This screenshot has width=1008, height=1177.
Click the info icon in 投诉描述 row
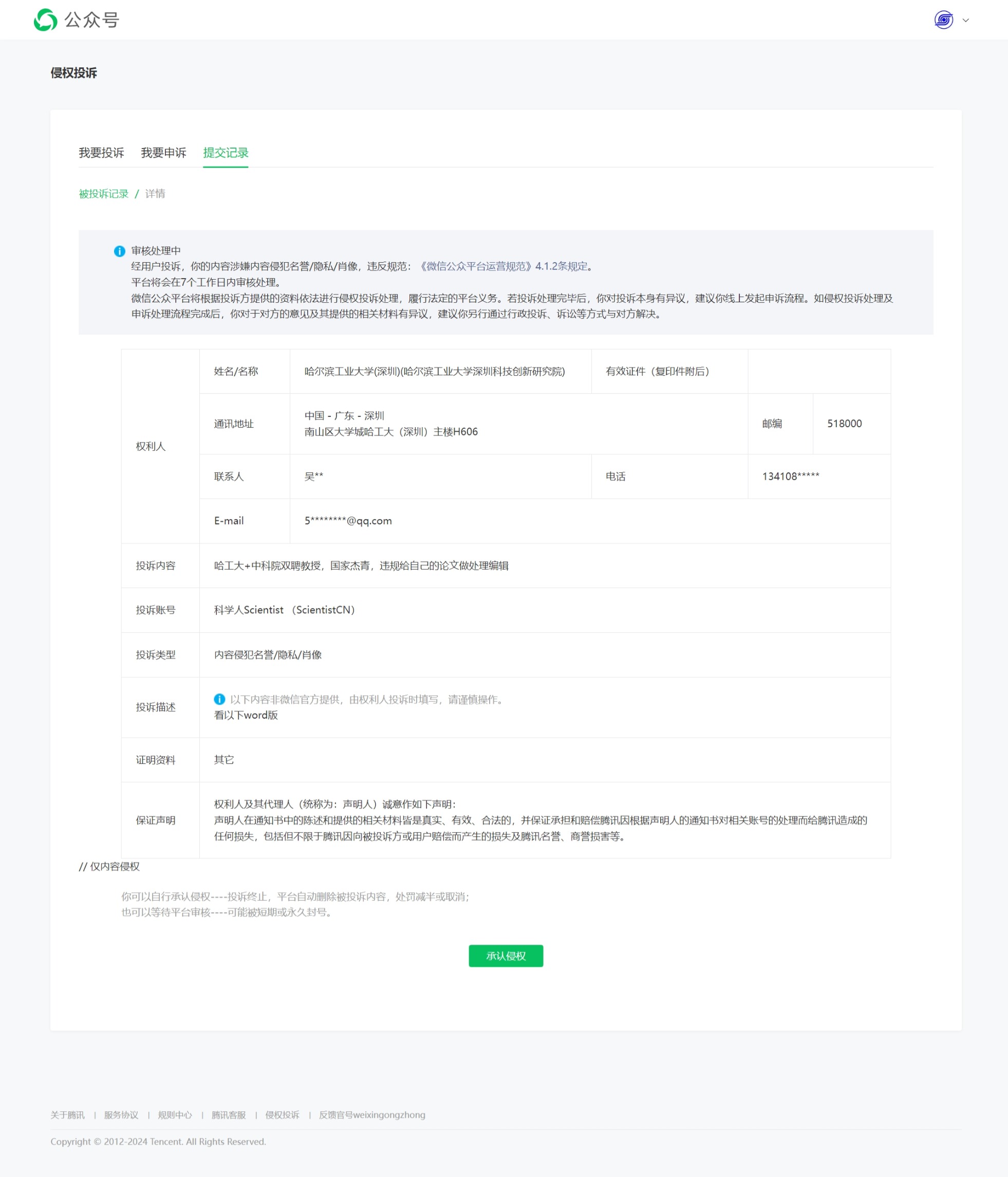point(219,700)
